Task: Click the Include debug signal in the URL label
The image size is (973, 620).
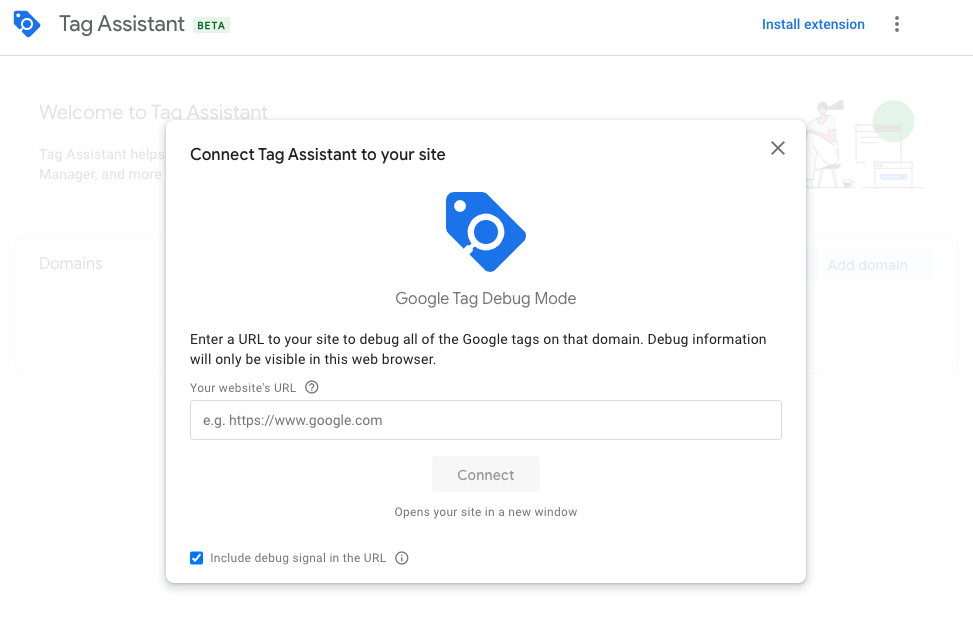Action: pyautogui.click(x=298, y=558)
